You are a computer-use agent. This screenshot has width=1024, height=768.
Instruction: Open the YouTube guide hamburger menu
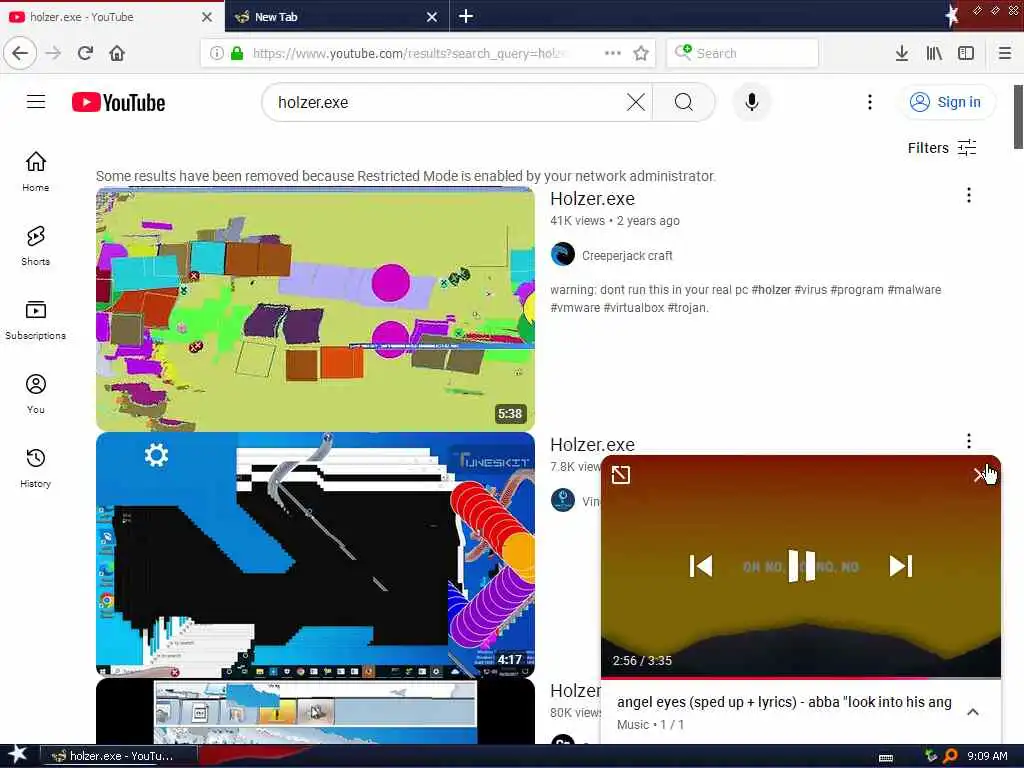pyautogui.click(x=36, y=102)
